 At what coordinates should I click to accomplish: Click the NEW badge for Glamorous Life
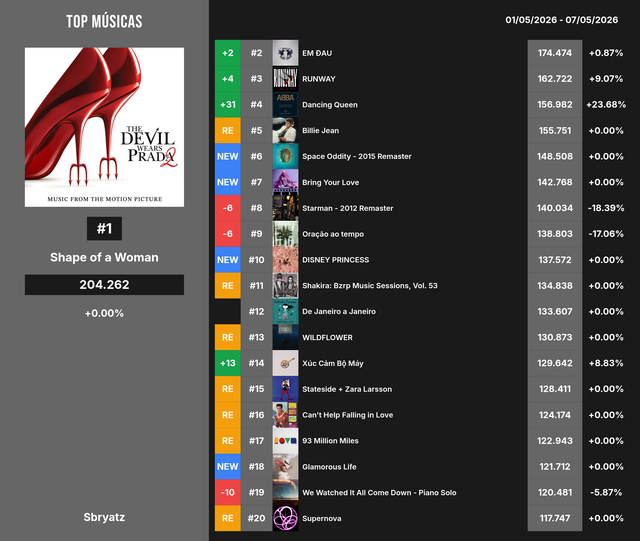coord(228,467)
